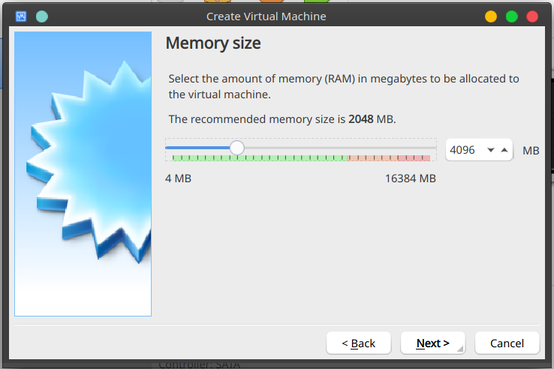Increase memory with the spinbox up arrow
This screenshot has width=554, height=369.
coord(505,150)
